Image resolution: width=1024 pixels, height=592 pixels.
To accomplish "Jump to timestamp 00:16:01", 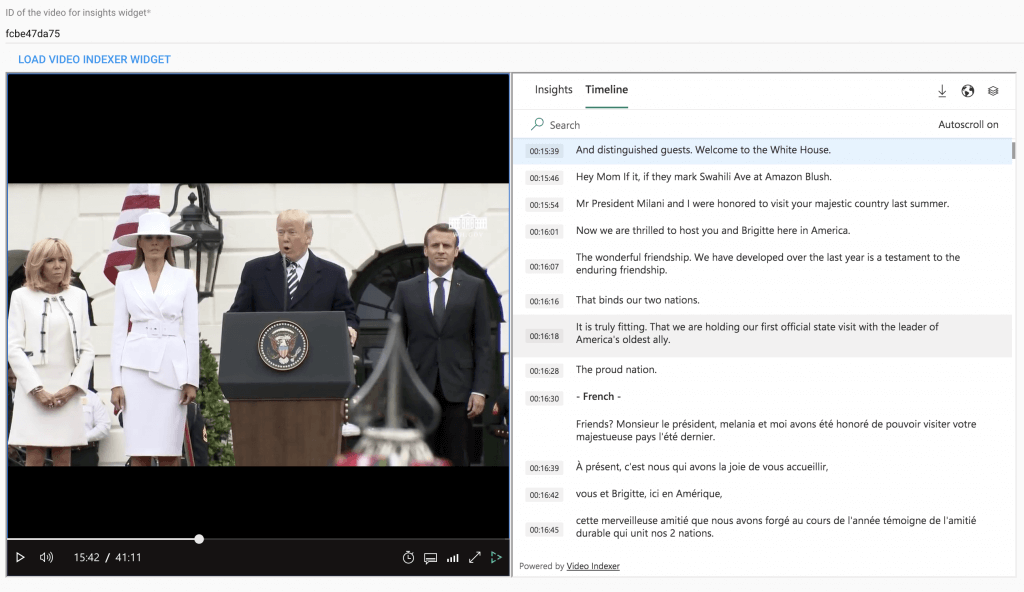I will [544, 231].
